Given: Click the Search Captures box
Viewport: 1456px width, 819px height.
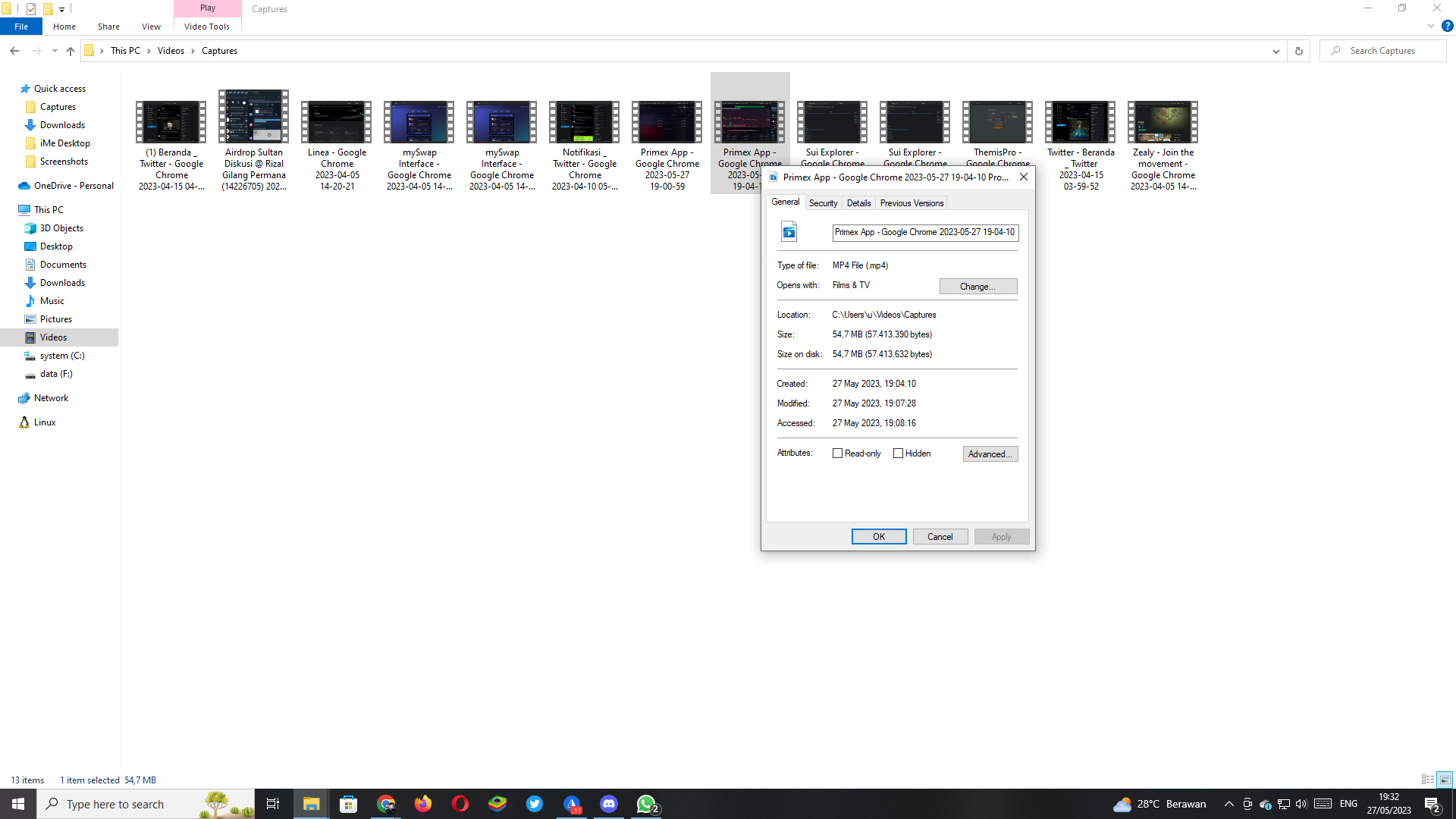Looking at the screenshot, I should click(1383, 51).
